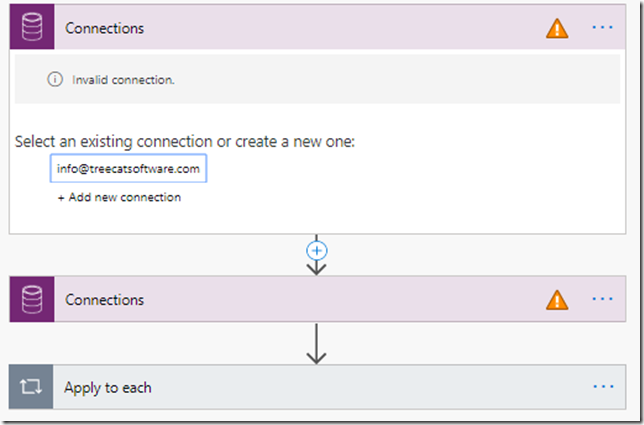The image size is (644, 425).
Task: Click warning triangle on first Connections card
Action: (557, 29)
